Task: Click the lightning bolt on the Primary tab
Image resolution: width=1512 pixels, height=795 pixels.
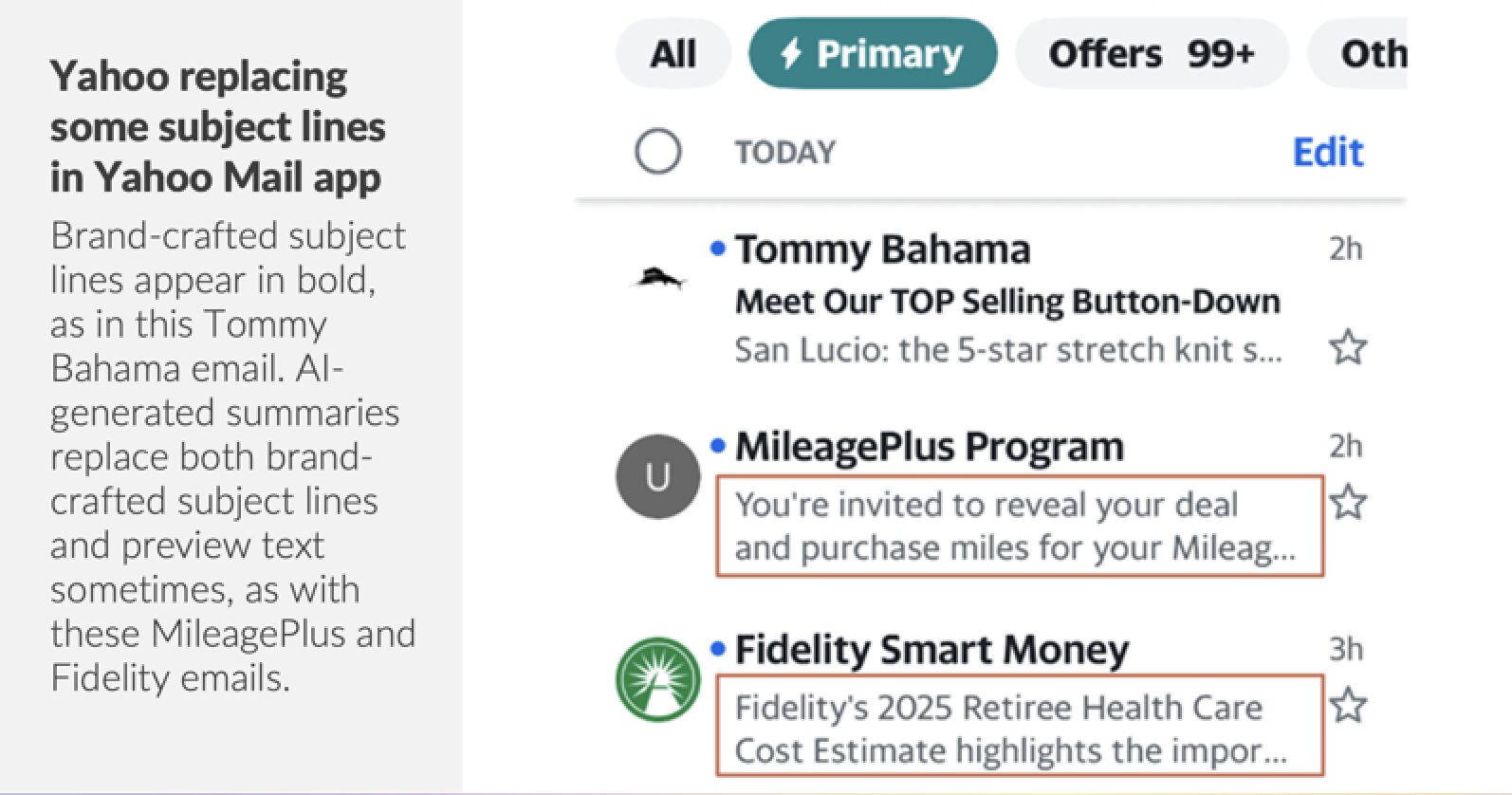Action: (793, 54)
